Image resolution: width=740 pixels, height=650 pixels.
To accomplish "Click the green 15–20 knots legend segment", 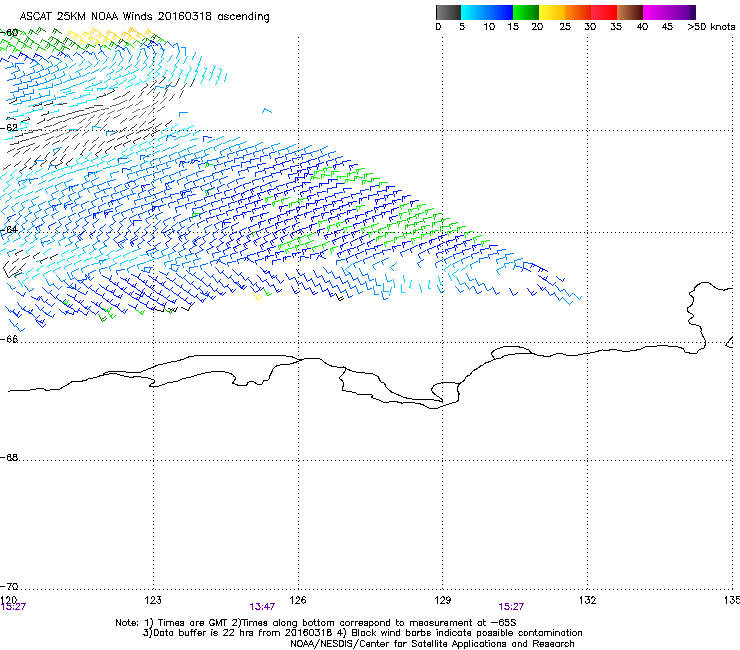I will (526, 12).
